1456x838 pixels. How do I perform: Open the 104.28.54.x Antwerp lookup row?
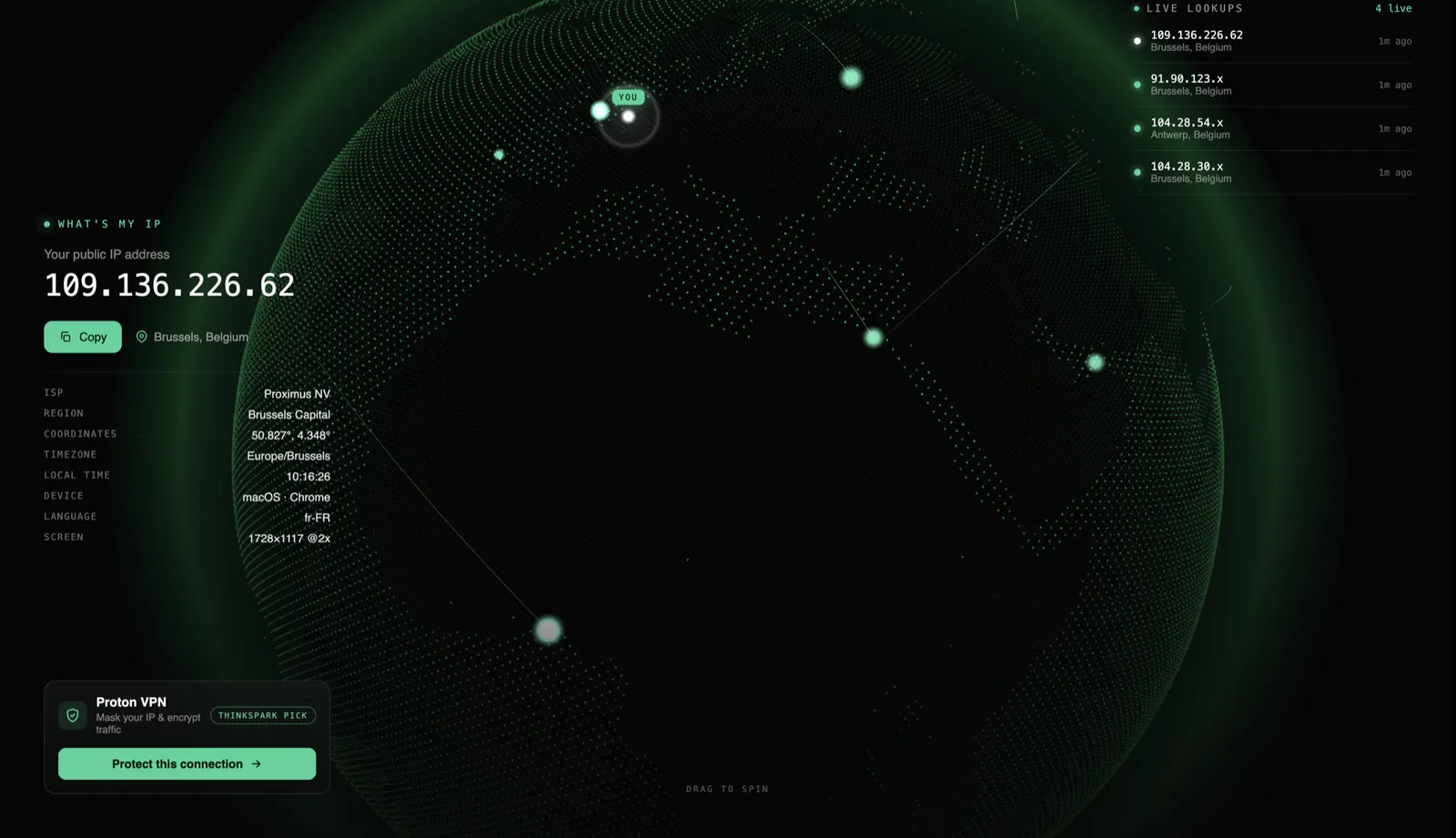pos(1274,128)
